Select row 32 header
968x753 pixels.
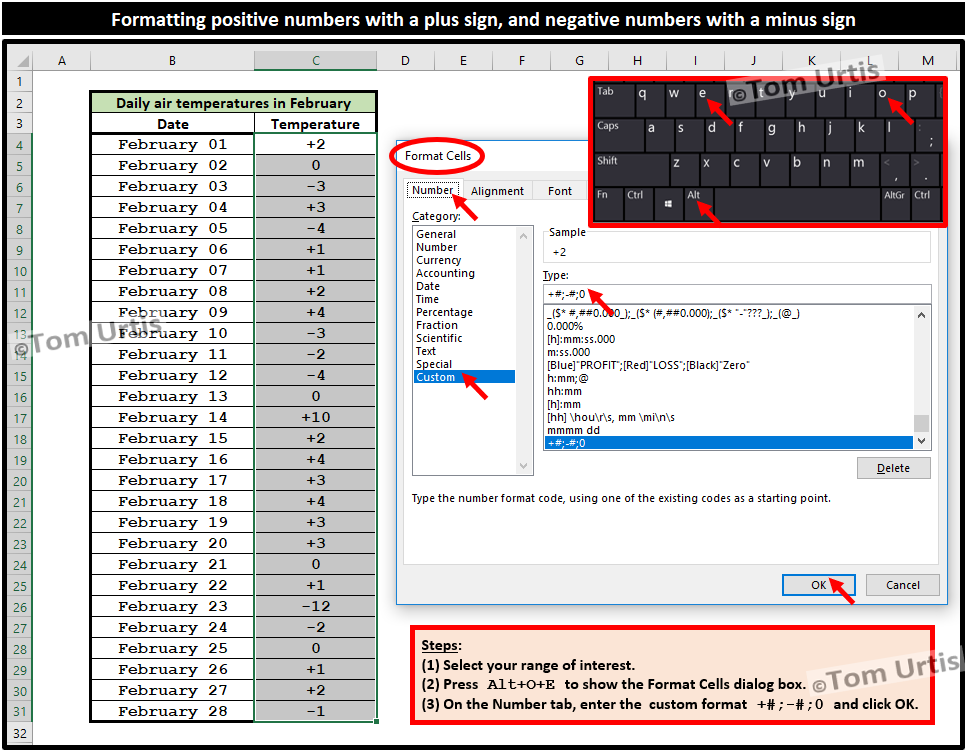pyautogui.click(x=20, y=733)
